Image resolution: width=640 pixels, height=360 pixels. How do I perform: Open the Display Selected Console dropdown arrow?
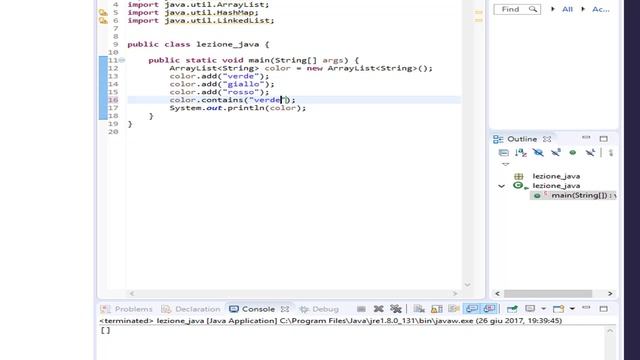click(x=543, y=309)
